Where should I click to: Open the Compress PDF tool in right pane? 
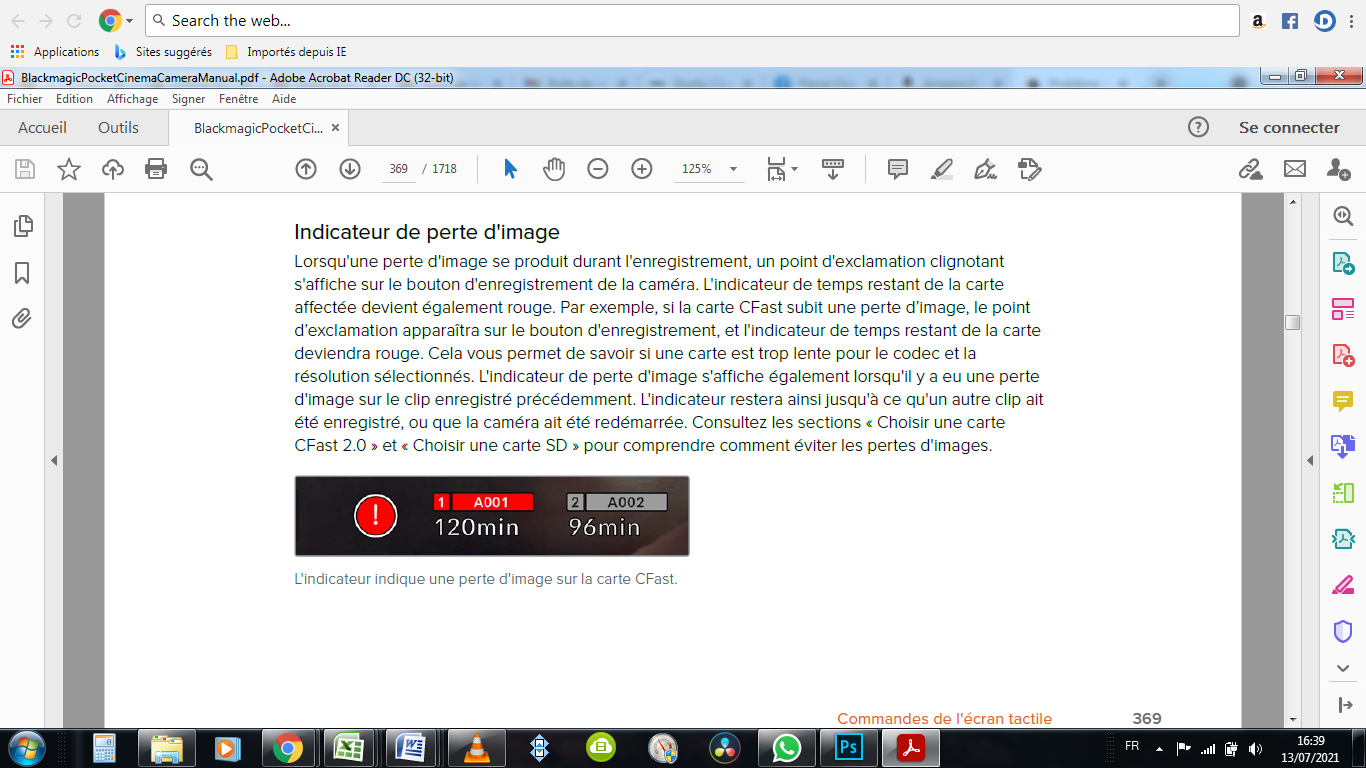pyautogui.click(x=1343, y=539)
